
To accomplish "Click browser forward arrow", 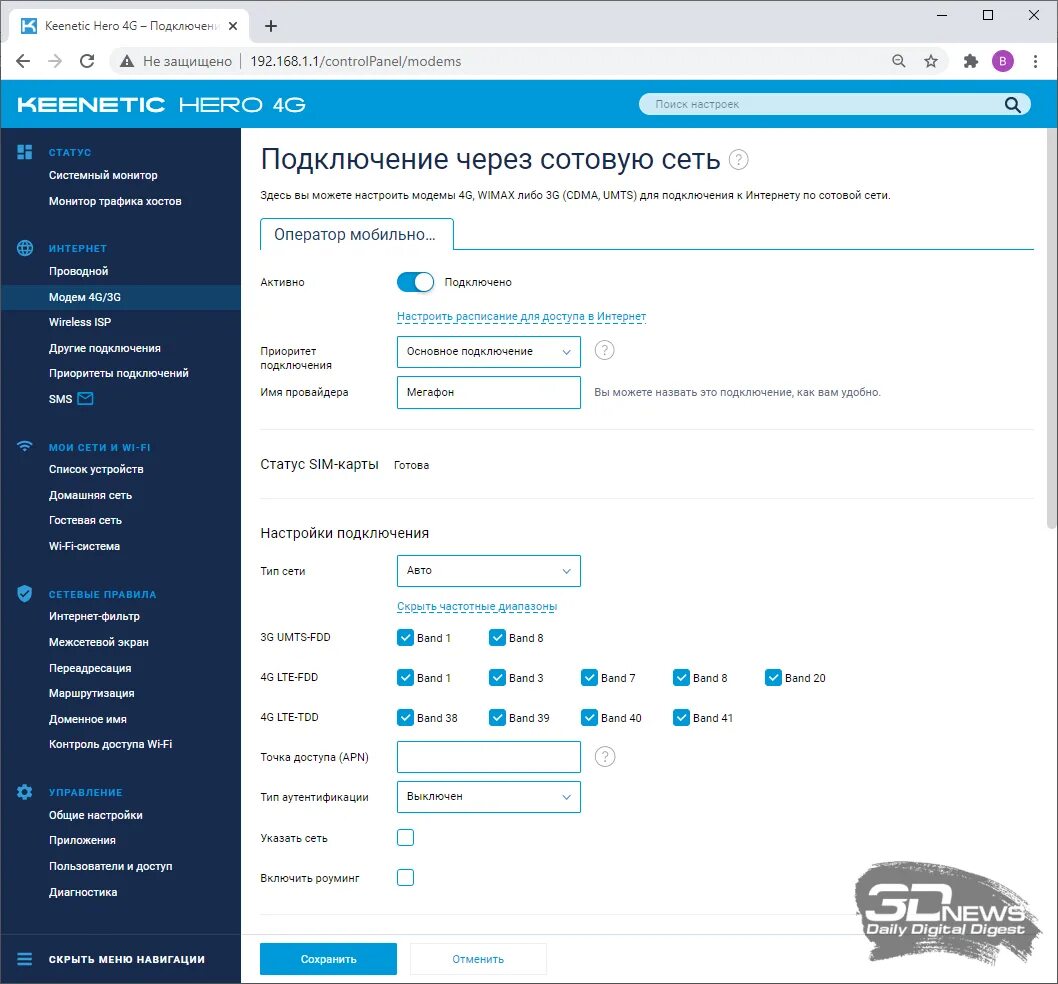I will pyautogui.click(x=55, y=61).
